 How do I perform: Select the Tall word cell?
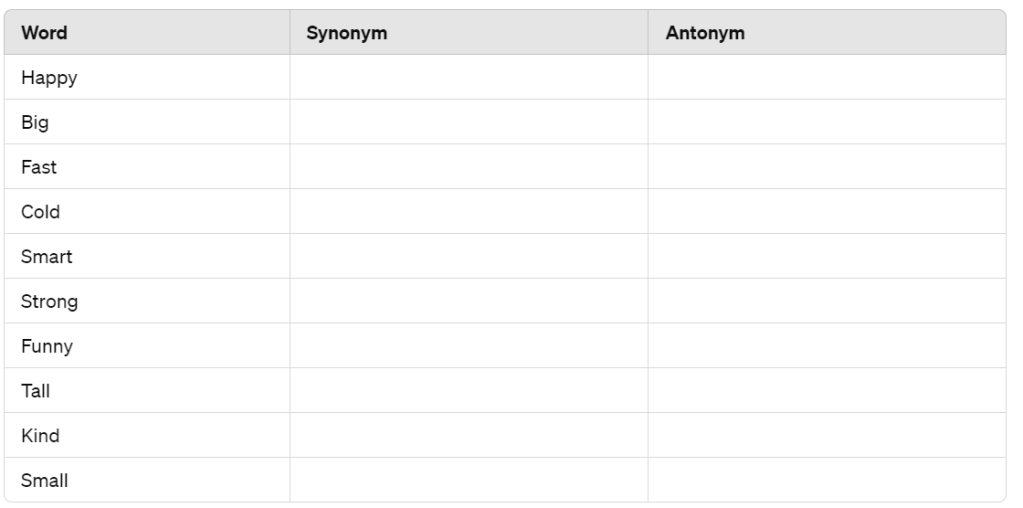35,391
